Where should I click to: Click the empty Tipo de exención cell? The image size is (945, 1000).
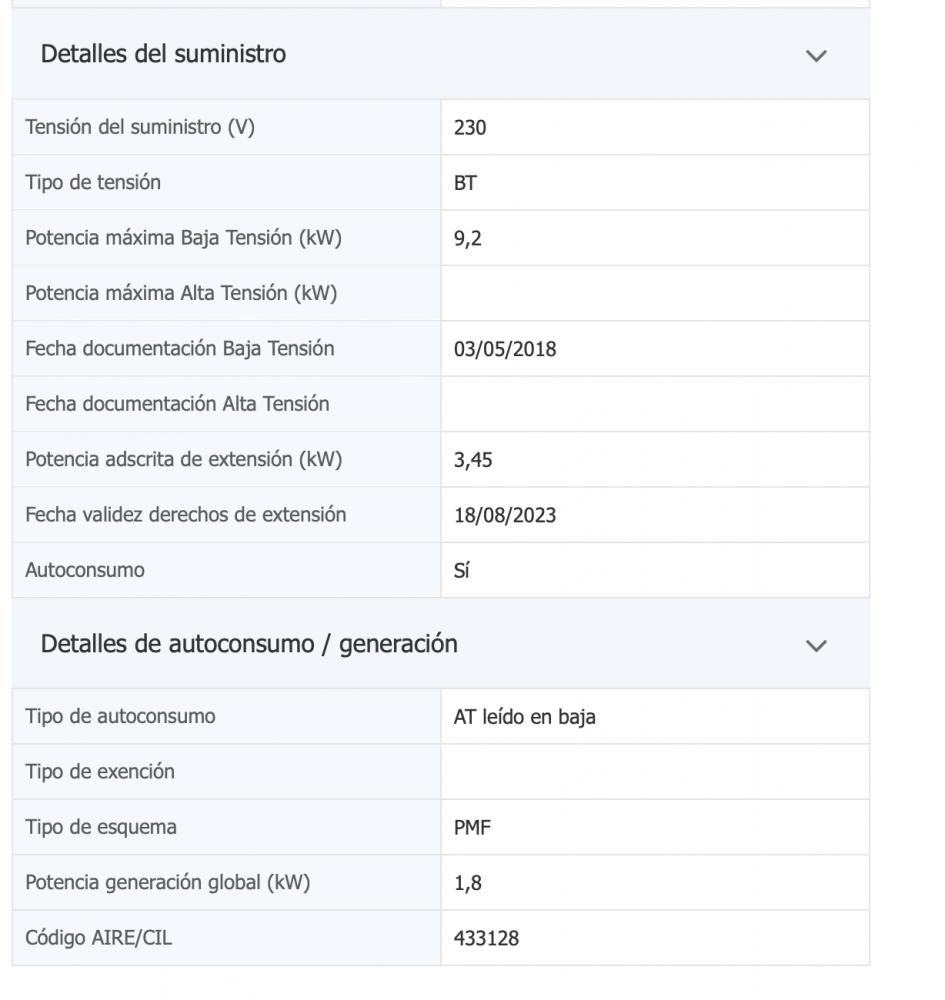tap(654, 772)
